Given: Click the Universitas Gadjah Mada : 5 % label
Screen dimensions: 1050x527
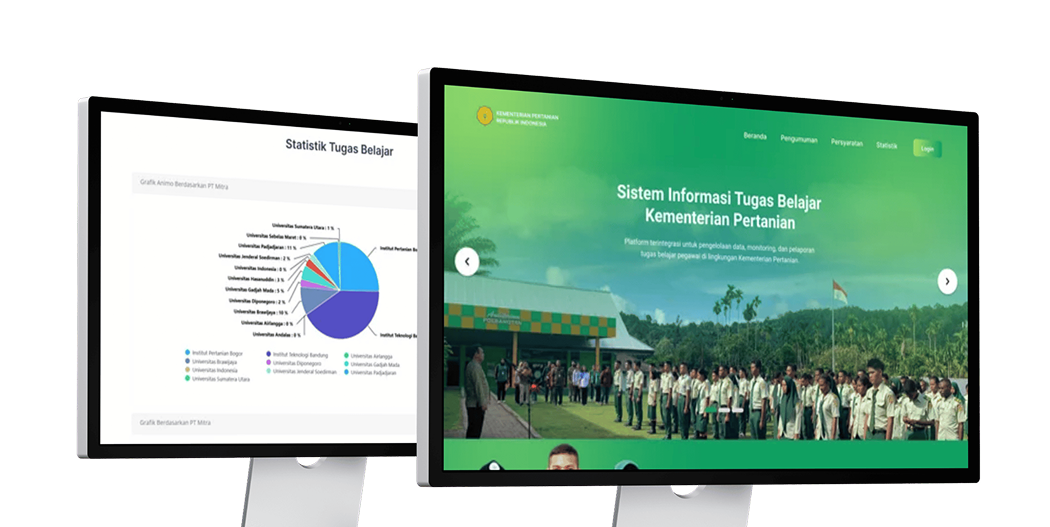Looking at the screenshot, I should pos(254,290).
